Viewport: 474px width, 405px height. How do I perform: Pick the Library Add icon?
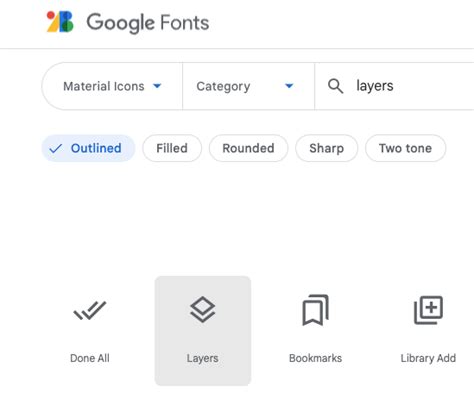(x=428, y=310)
